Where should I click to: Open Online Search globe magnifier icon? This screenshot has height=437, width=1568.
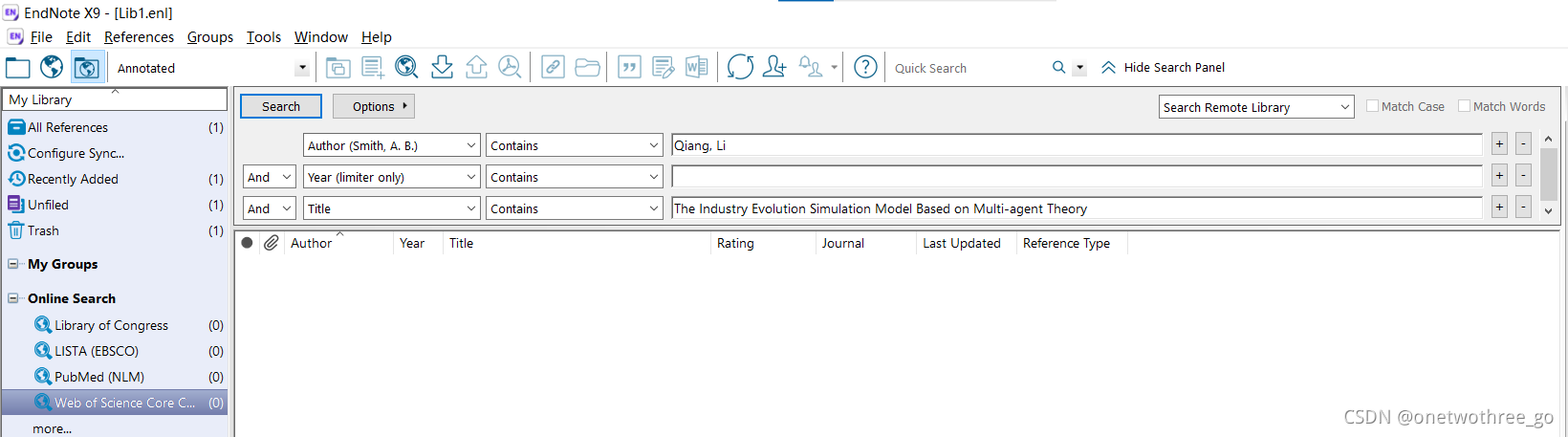pos(406,67)
